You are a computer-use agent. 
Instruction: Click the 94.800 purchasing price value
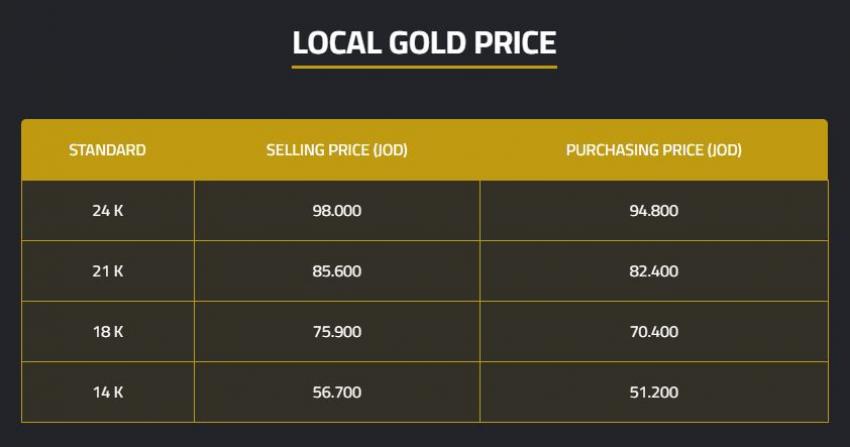654,211
